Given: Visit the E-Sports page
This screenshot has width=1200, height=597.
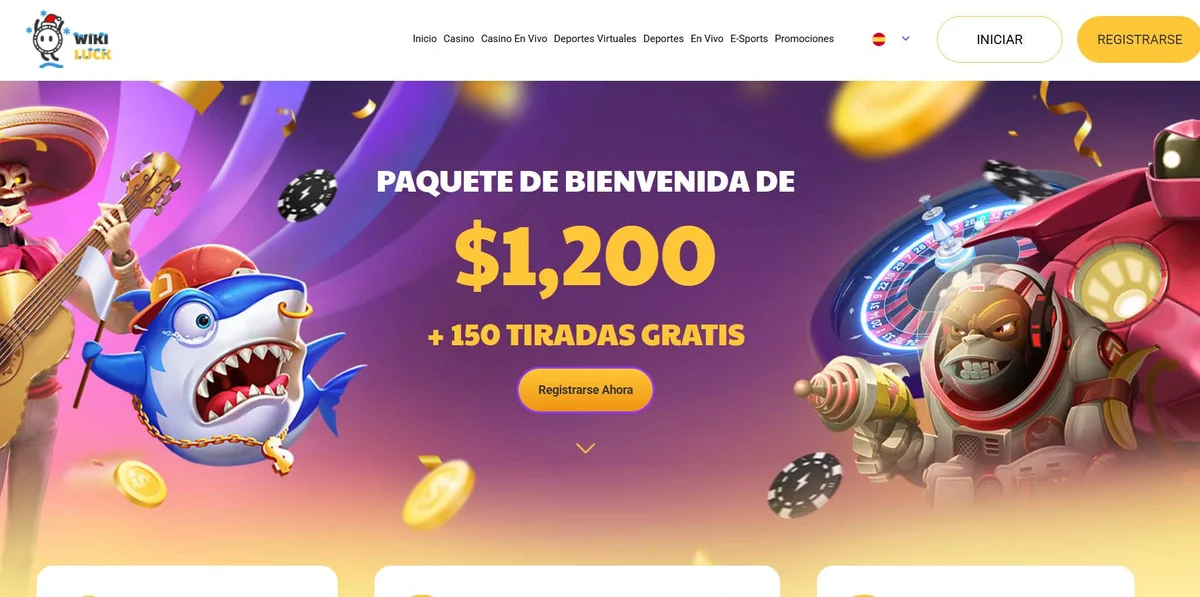Looking at the screenshot, I should point(749,39).
